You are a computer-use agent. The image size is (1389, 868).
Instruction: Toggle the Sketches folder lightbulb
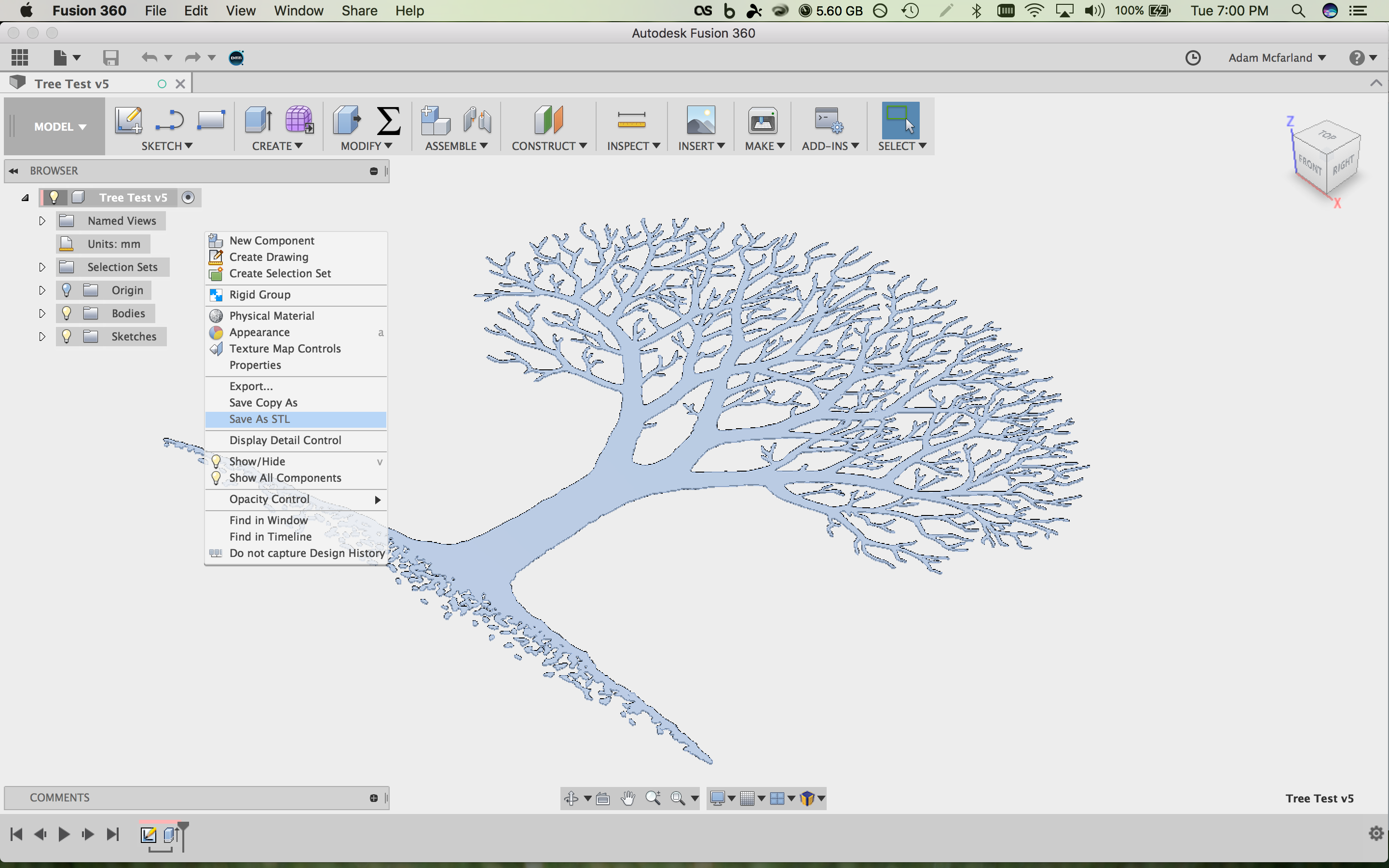click(x=67, y=336)
